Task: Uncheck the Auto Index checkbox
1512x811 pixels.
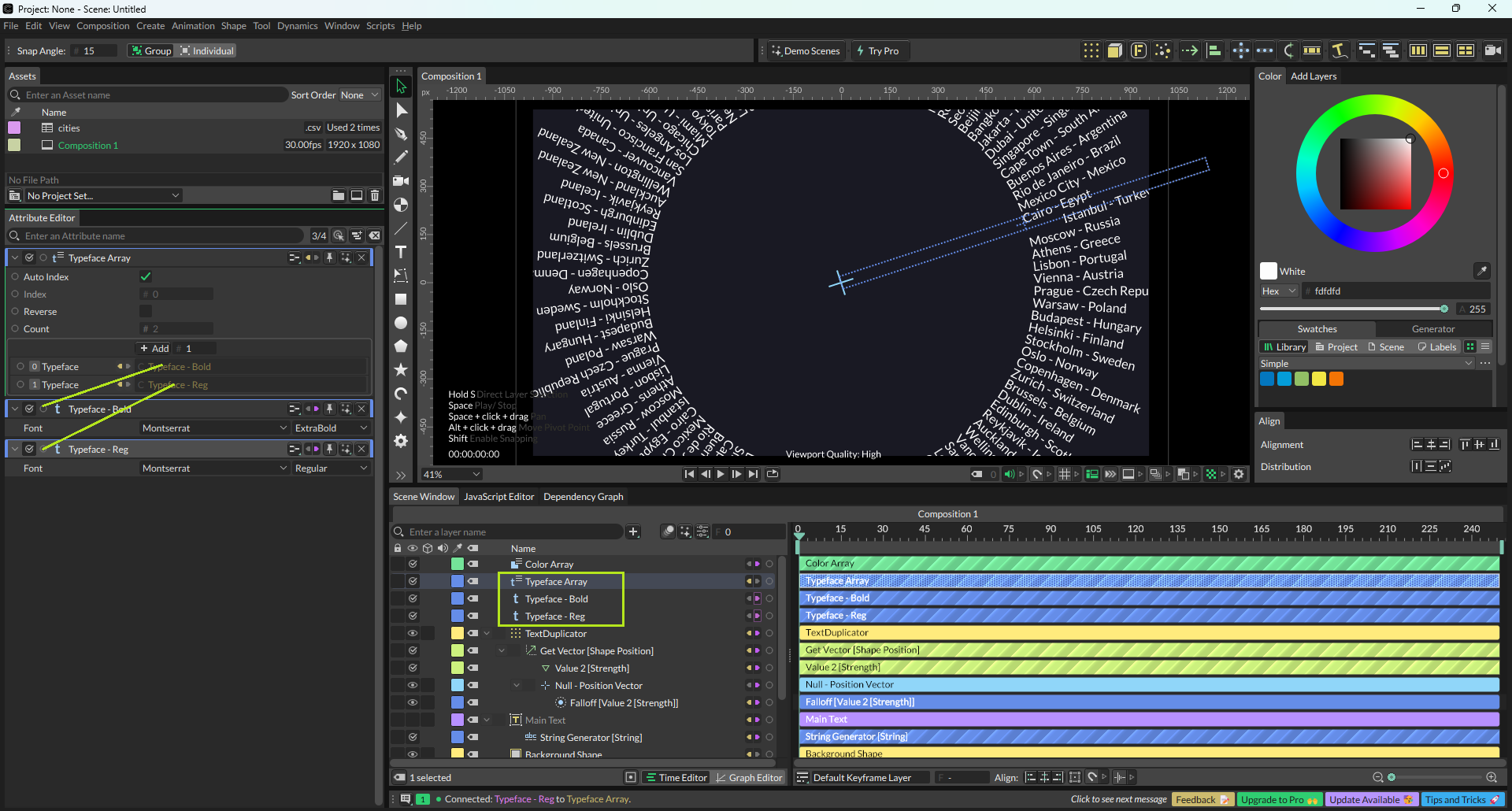Action: (x=146, y=276)
